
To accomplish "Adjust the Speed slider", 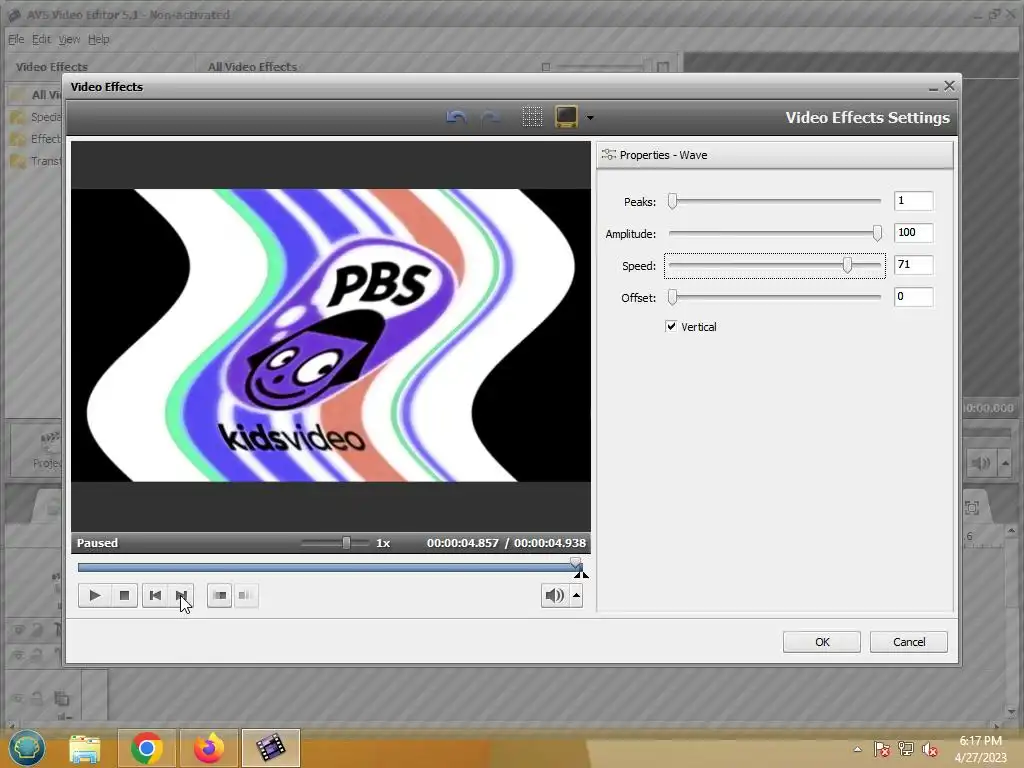I will coord(775,265).
